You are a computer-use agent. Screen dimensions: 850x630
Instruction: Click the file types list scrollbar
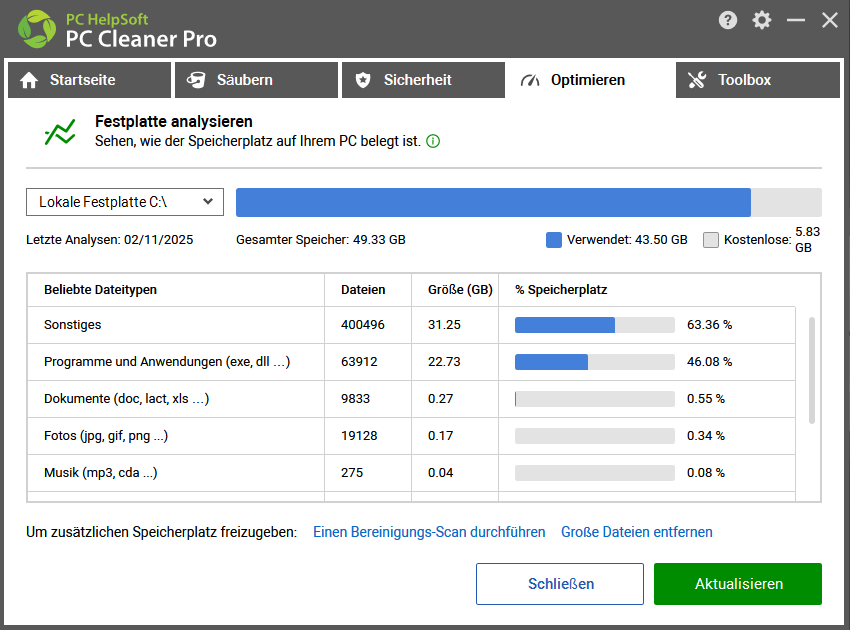812,370
